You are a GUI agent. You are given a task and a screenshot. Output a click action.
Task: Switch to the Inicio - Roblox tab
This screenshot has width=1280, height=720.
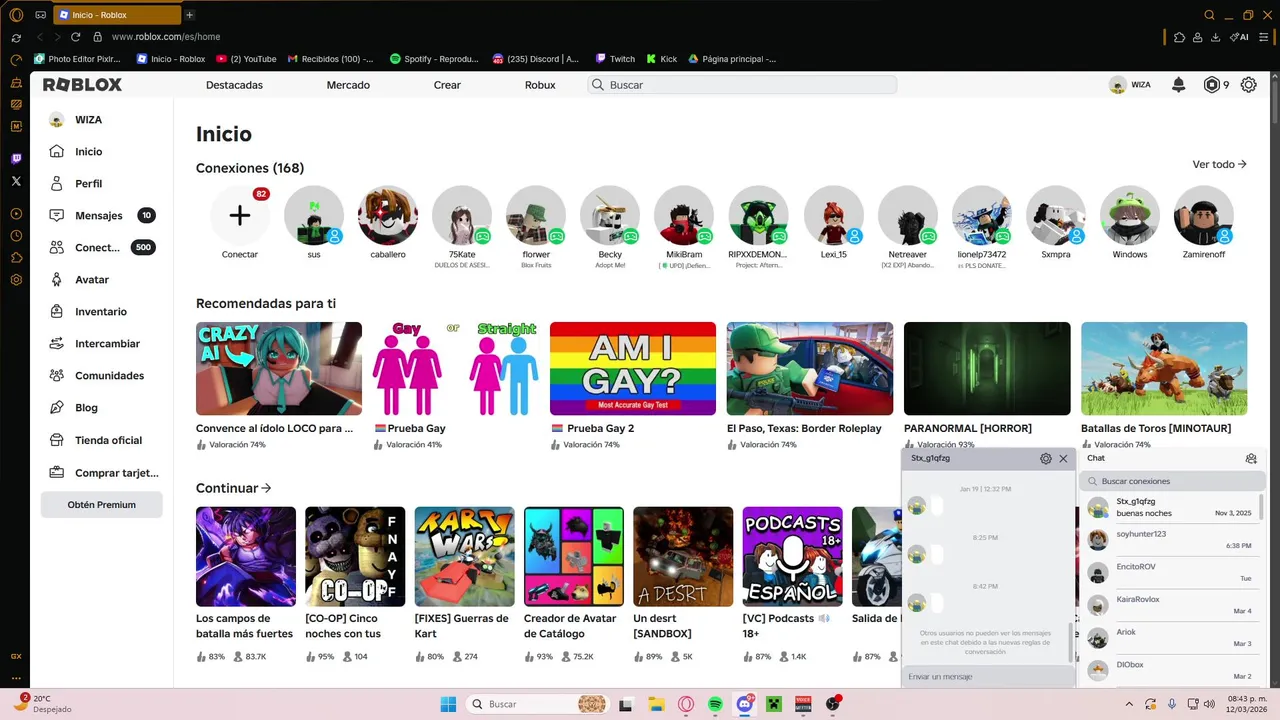pyautogui.click(x=115, y=15)
